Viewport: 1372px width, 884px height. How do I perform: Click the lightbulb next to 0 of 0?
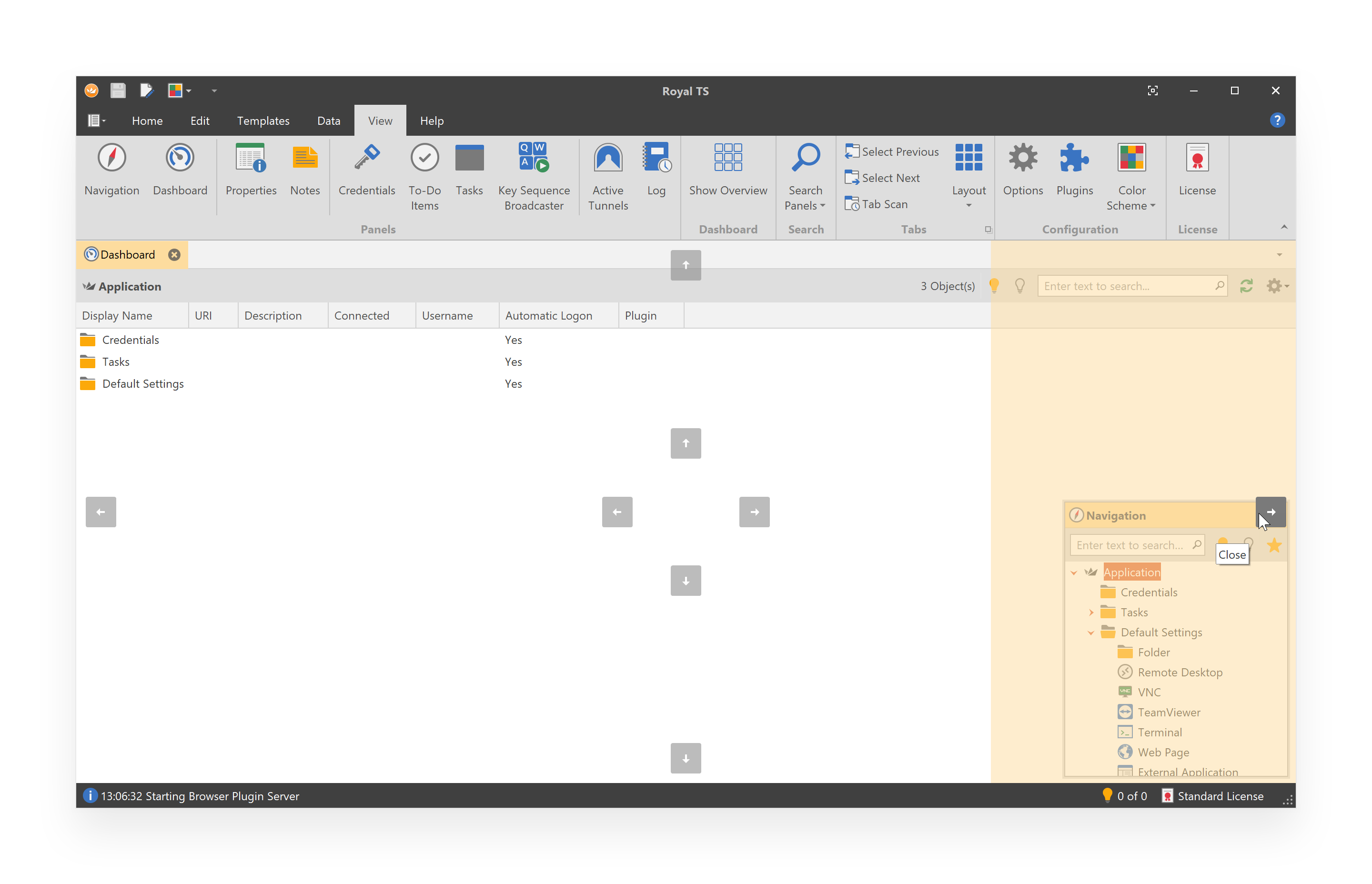tap(1107, 795)
